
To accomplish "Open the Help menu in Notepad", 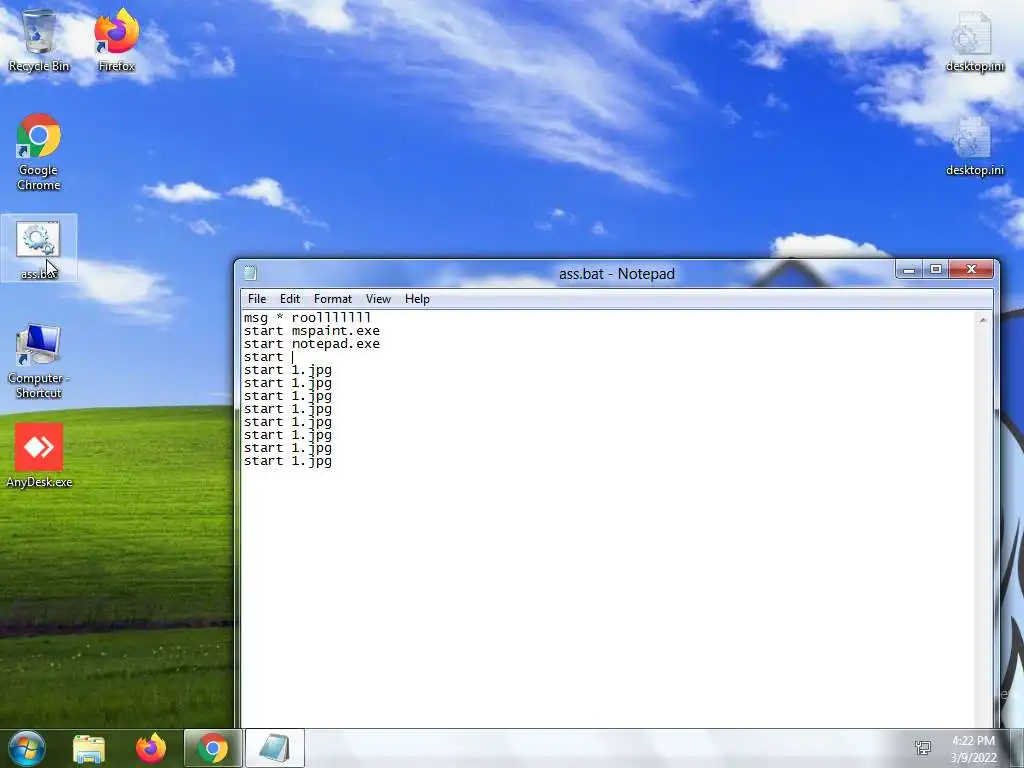I will [417, 299].
